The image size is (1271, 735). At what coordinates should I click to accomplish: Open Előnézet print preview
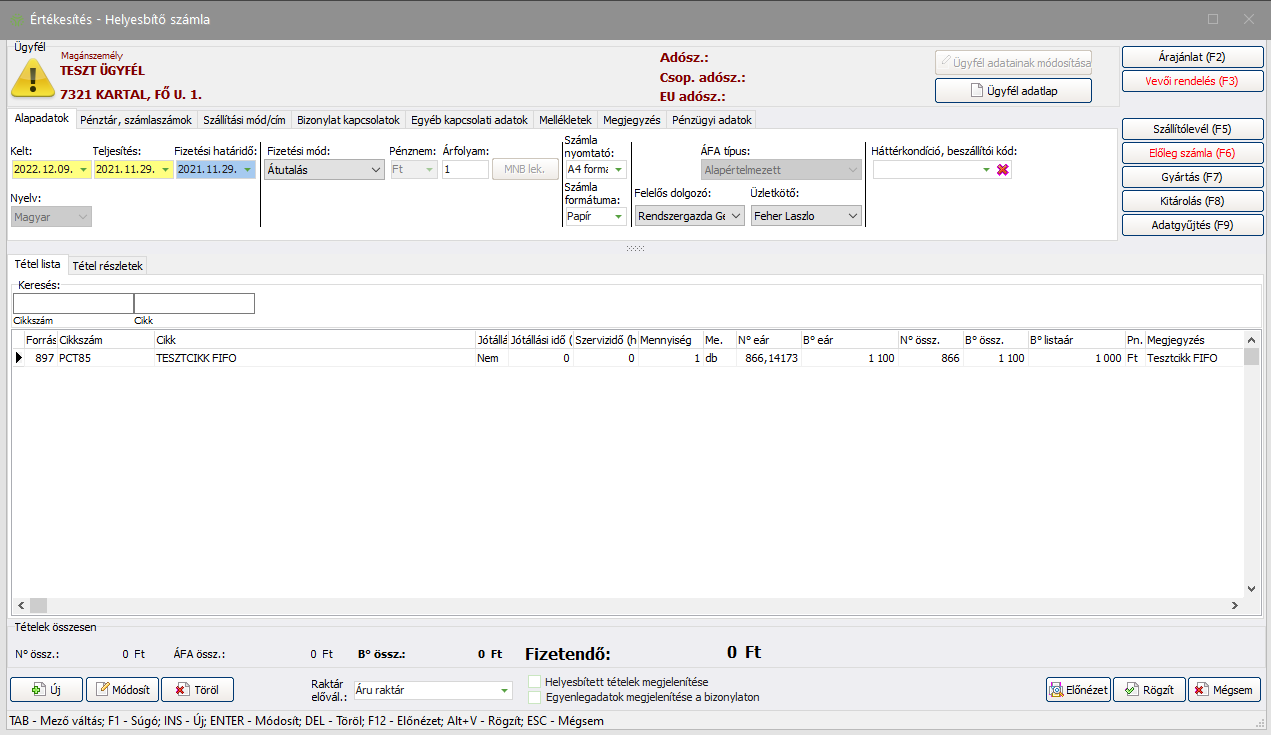[1077, 689]
